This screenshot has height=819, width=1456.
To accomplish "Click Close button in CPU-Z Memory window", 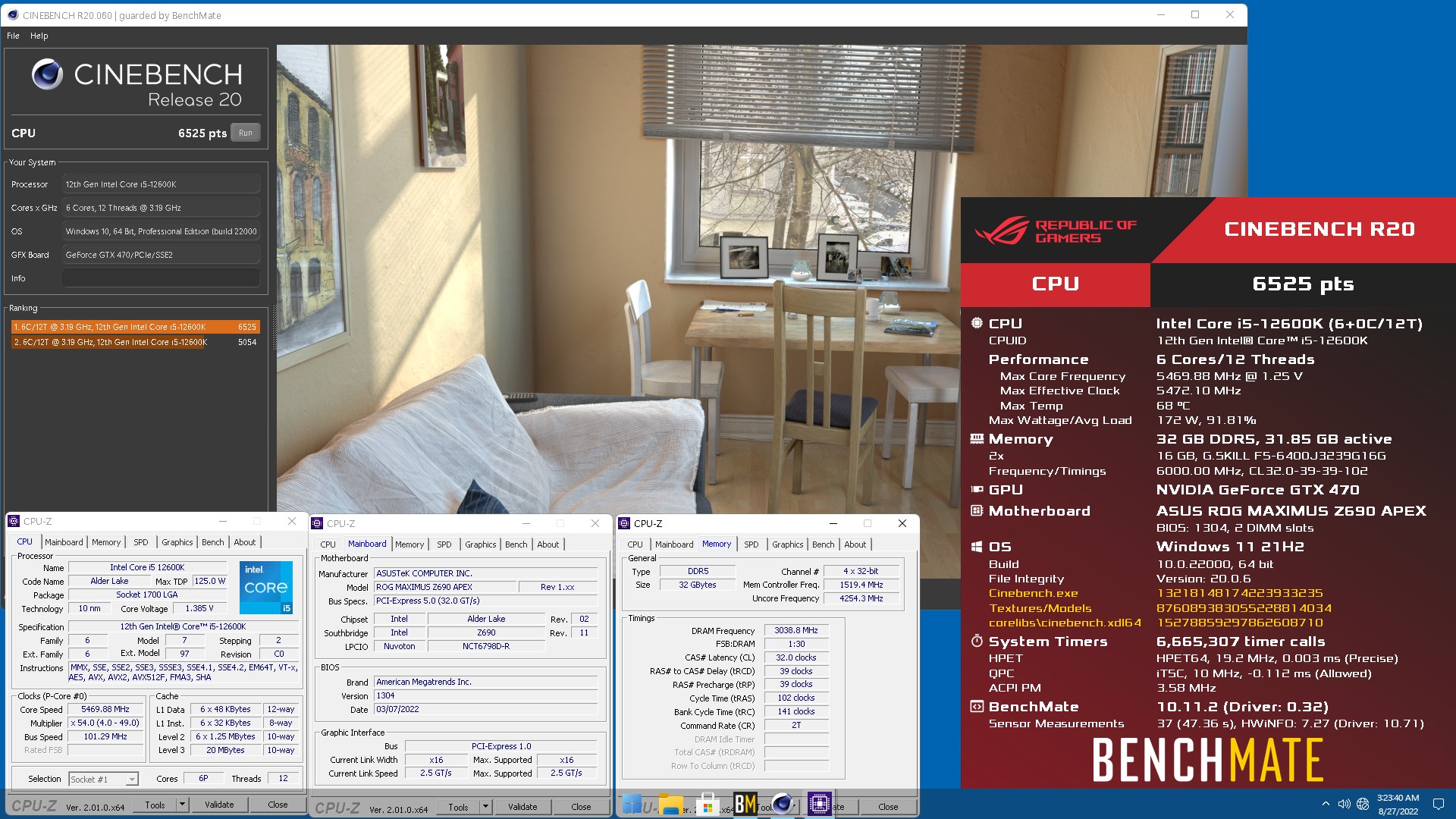I will [x=888, y=807].
